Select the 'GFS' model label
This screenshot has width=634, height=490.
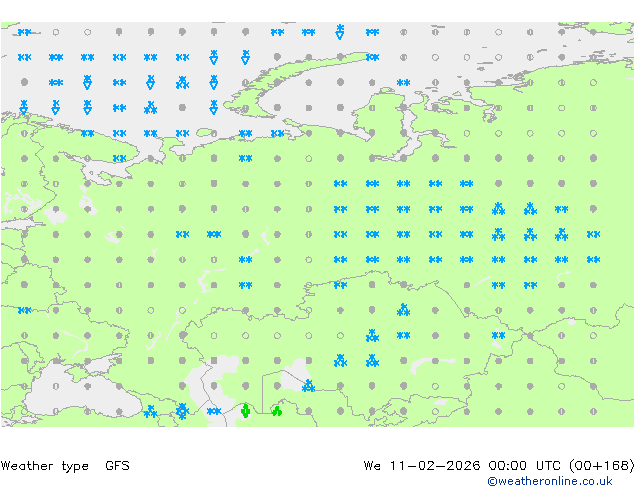117,466
